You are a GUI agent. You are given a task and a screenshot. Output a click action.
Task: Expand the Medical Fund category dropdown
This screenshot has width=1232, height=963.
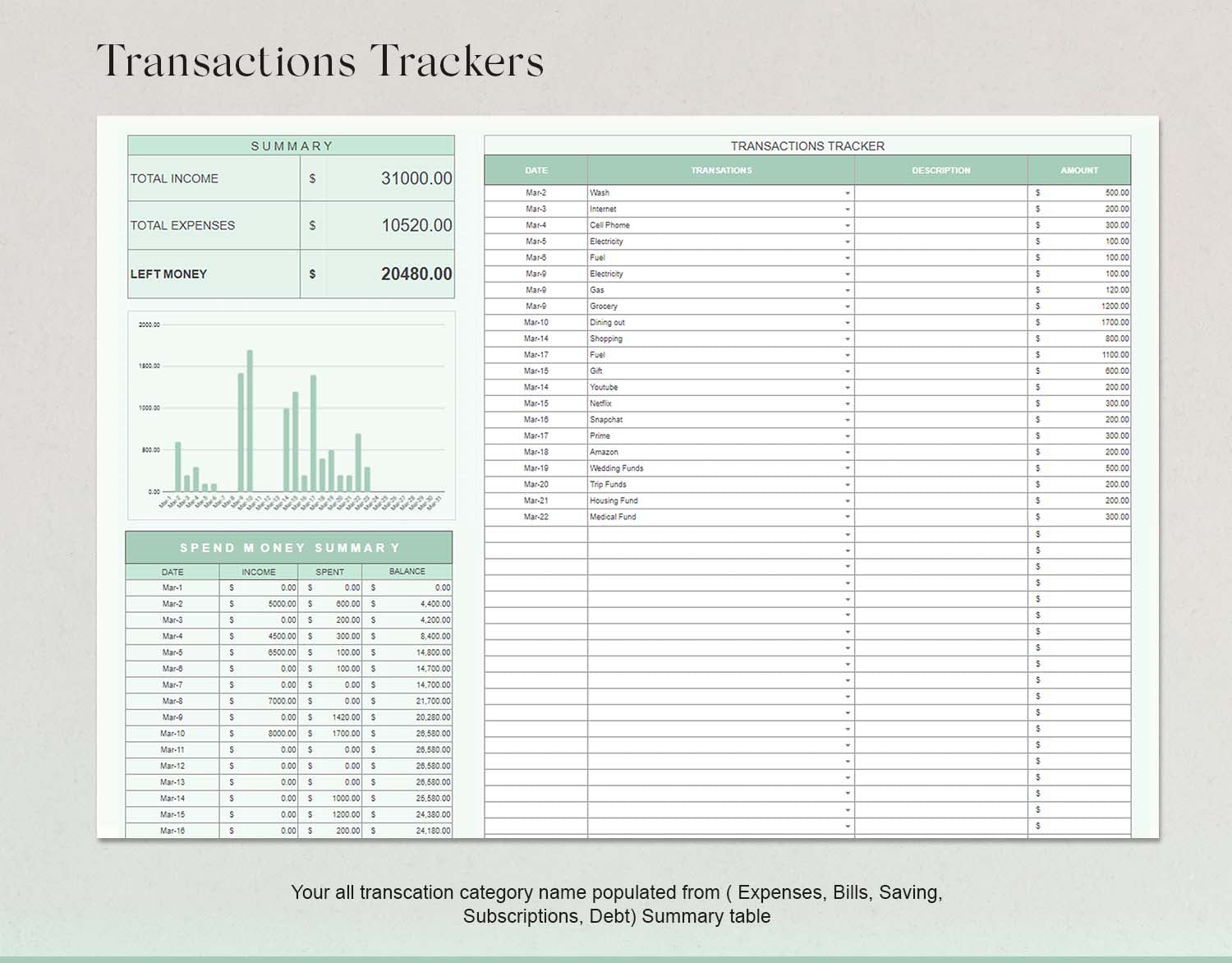(x=847, y=517)
